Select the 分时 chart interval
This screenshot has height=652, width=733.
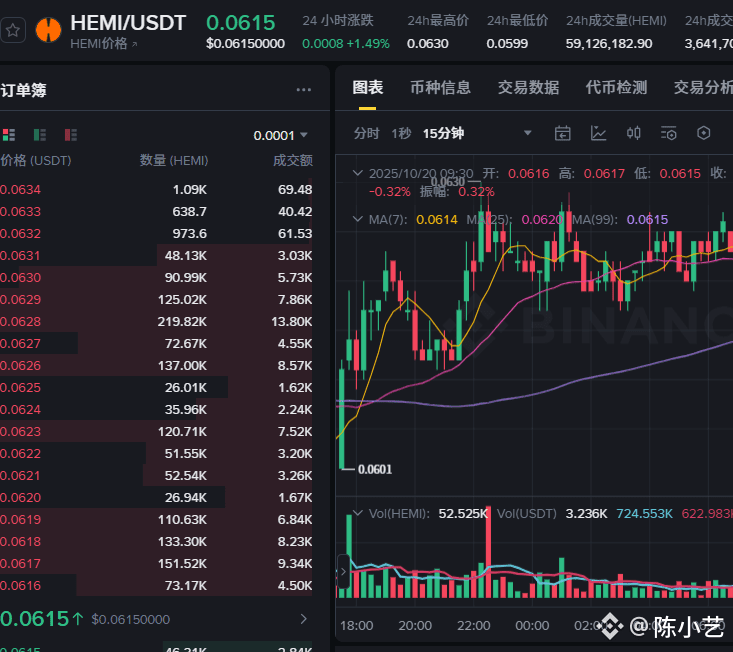[x=366, y=134]
